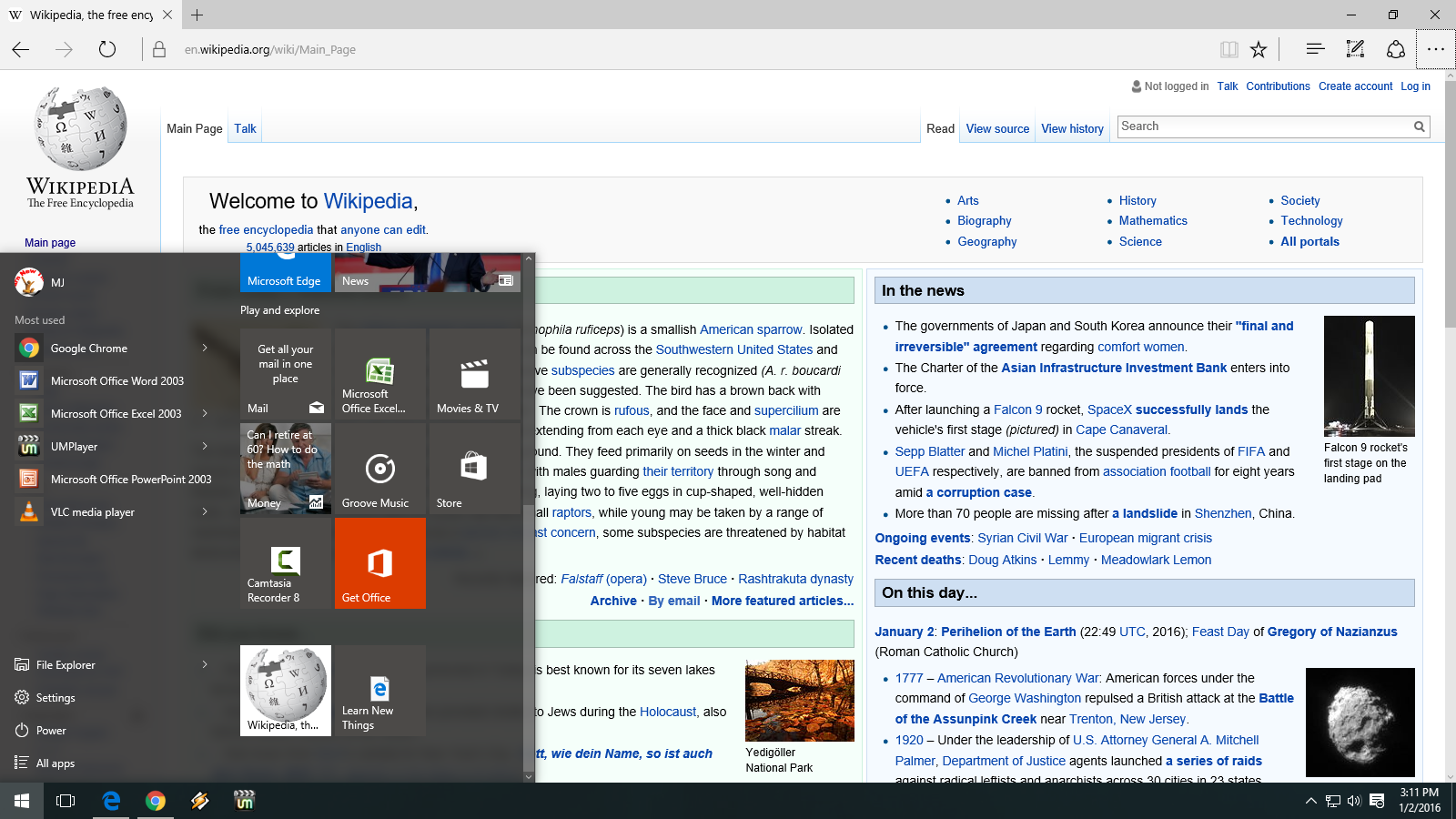Open the Groove Music tile
This screenshot has height=819, width=1456.
click(x=379, y=469)
